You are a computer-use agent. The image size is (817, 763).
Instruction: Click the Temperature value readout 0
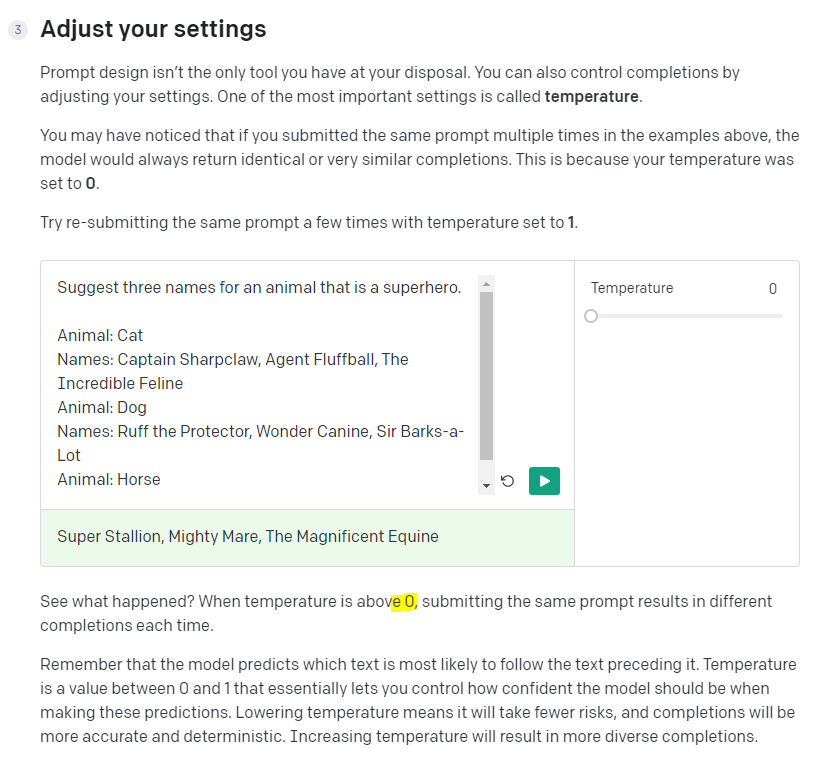pyautogui.click(x=773, y=289)
